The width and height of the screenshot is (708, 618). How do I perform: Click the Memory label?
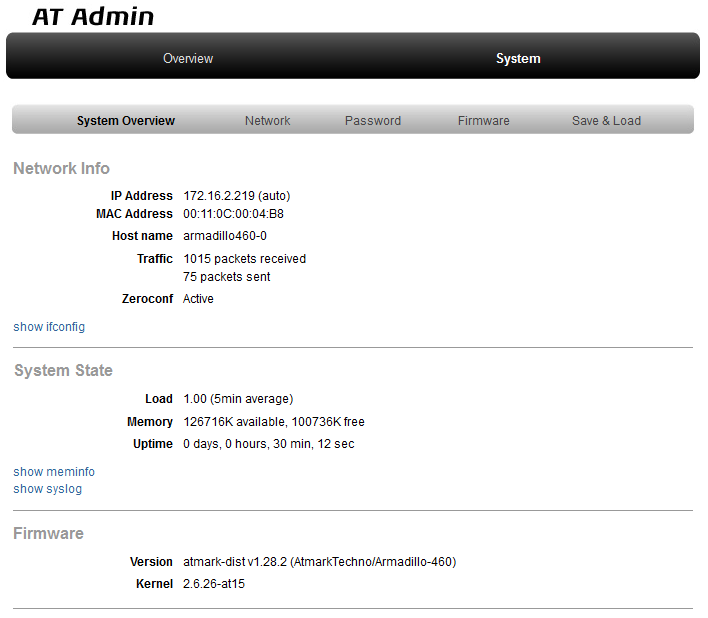coord(150,422)
